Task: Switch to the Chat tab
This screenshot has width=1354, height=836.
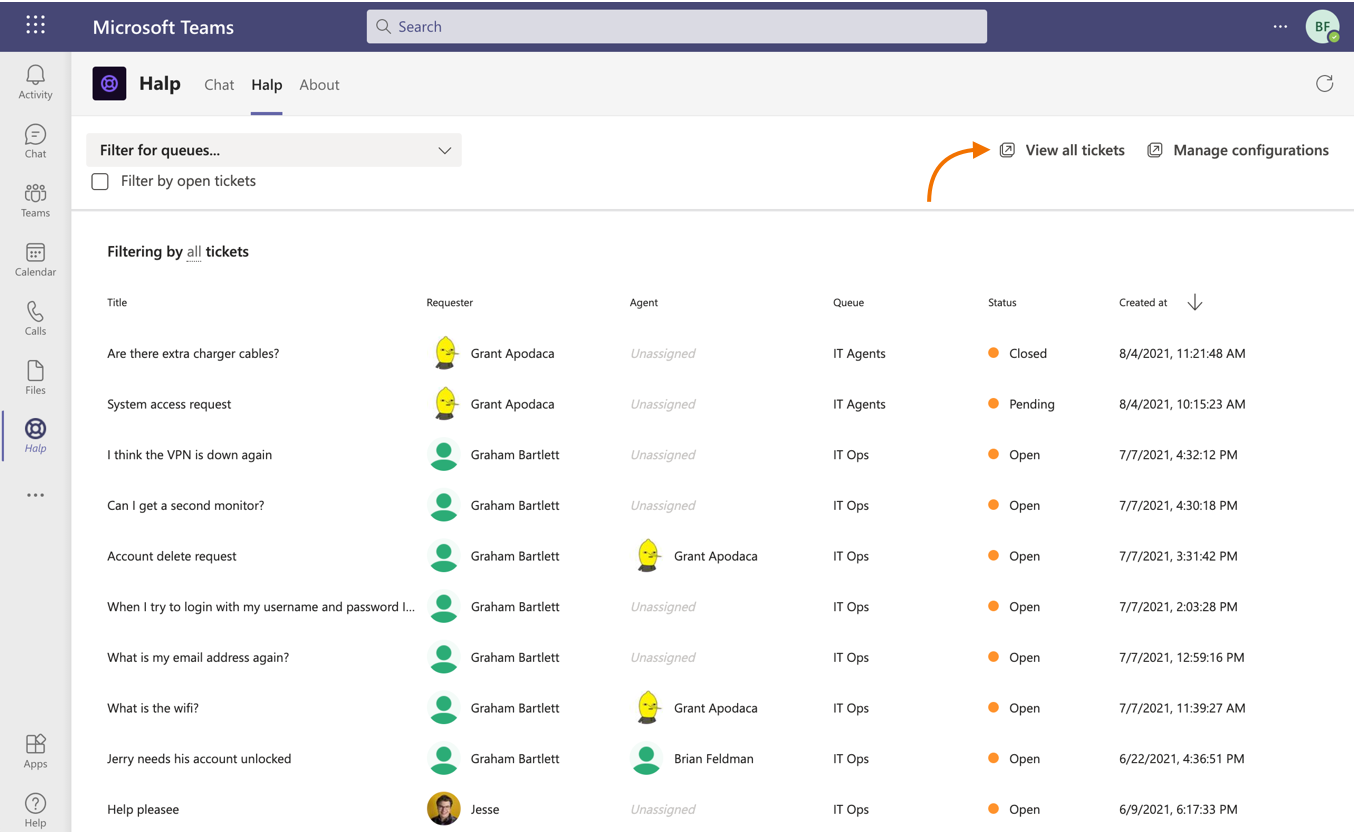Action: [x=219, y=85]
